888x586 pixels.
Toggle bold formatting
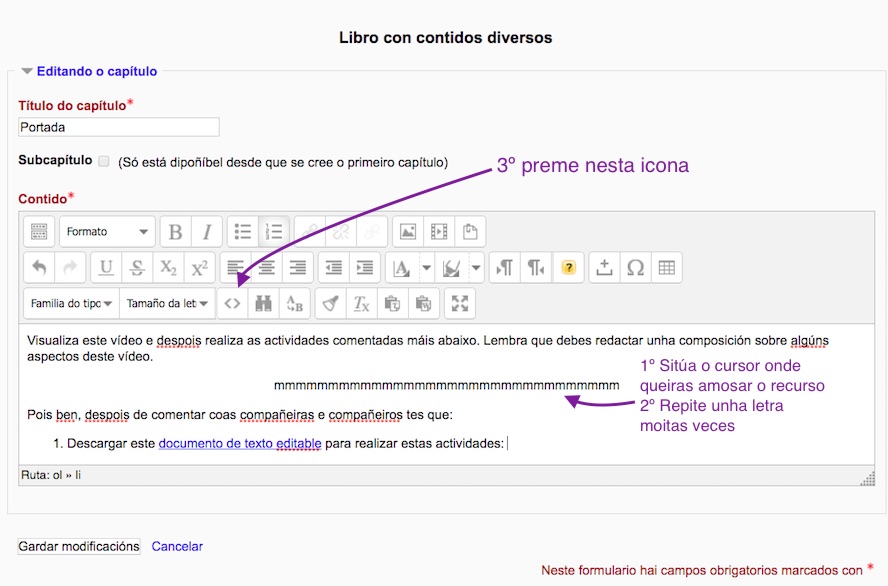tap(175, 232)
